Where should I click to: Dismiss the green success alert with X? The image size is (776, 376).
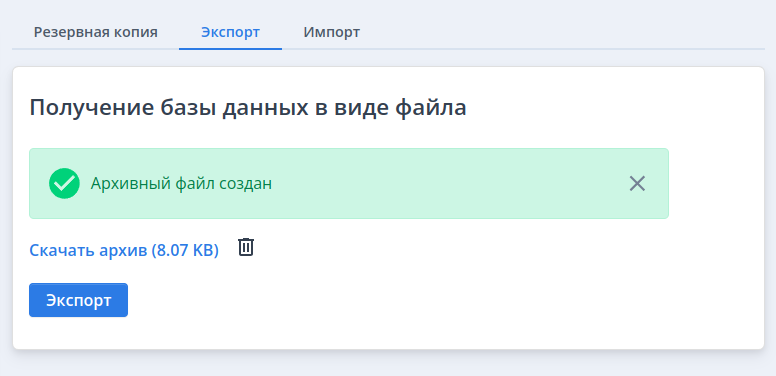637,184
